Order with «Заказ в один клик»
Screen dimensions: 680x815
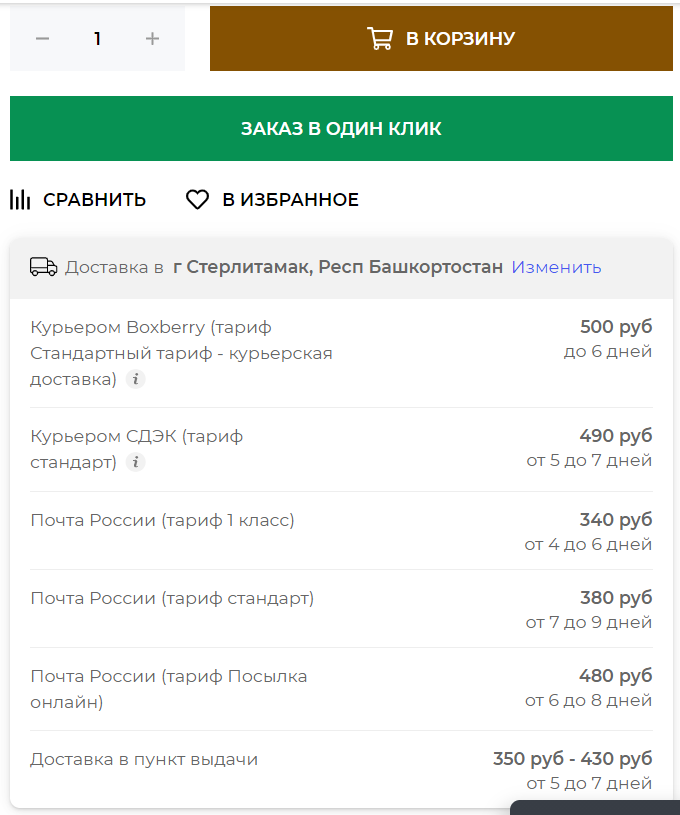341,128
